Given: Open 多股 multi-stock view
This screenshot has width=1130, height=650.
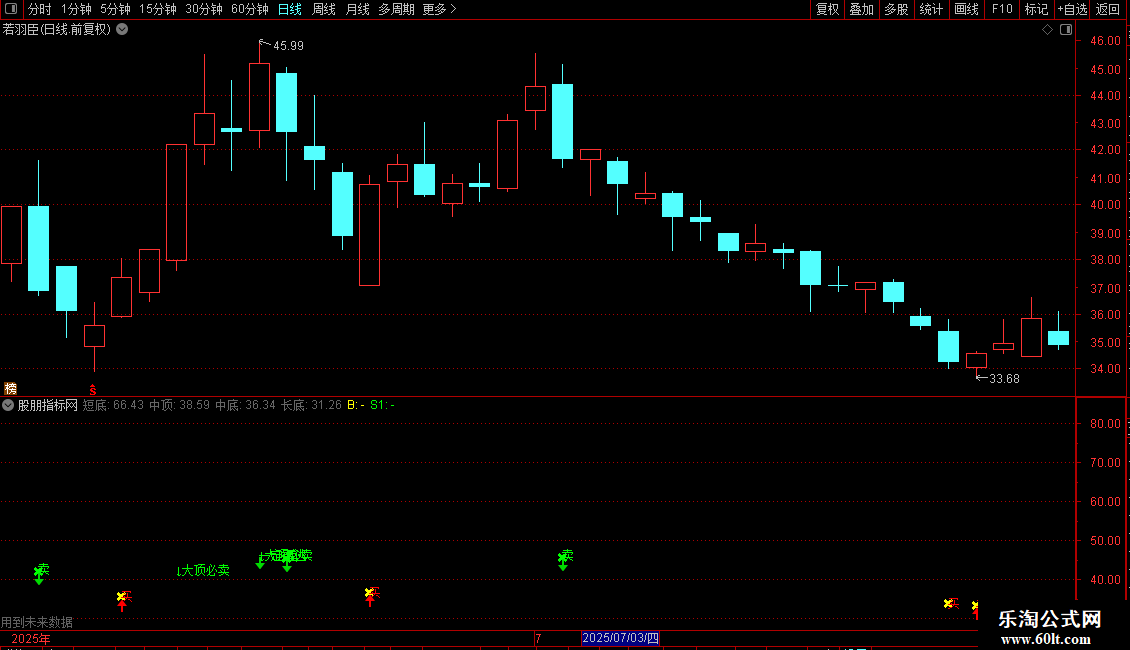Looking at the screenshot, I should point(897,9).
